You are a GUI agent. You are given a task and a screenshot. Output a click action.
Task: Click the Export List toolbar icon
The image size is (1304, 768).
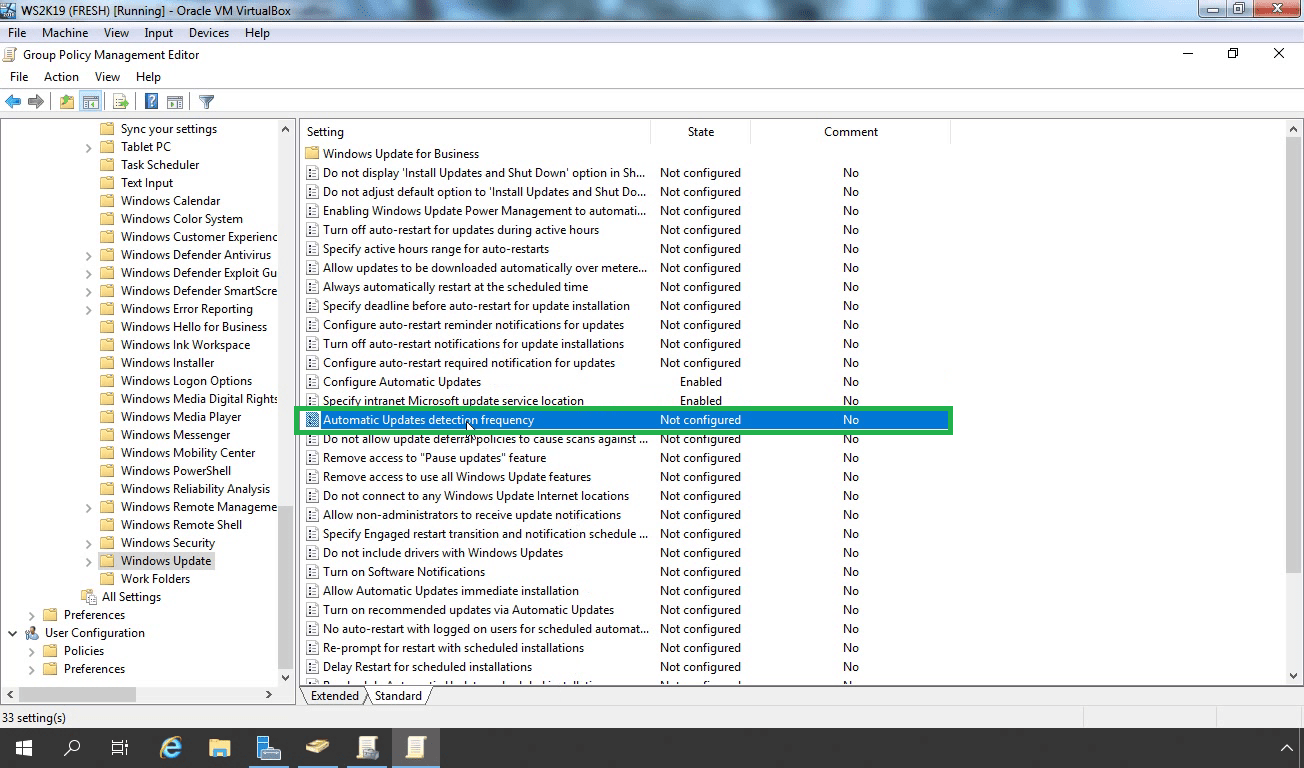pos(120,102)
